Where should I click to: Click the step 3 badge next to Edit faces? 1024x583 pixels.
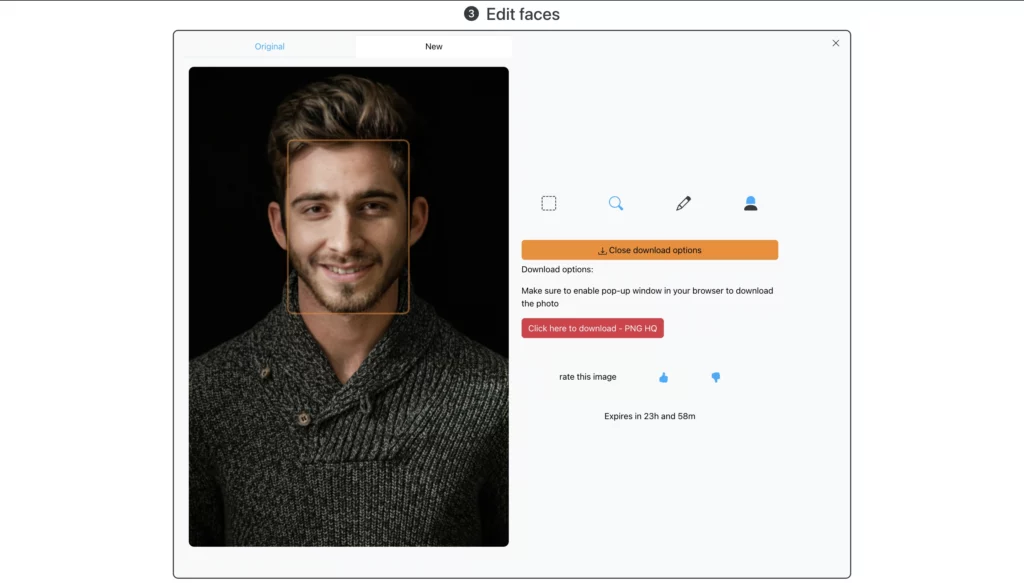pyautogui.click(x=471, y=14)
